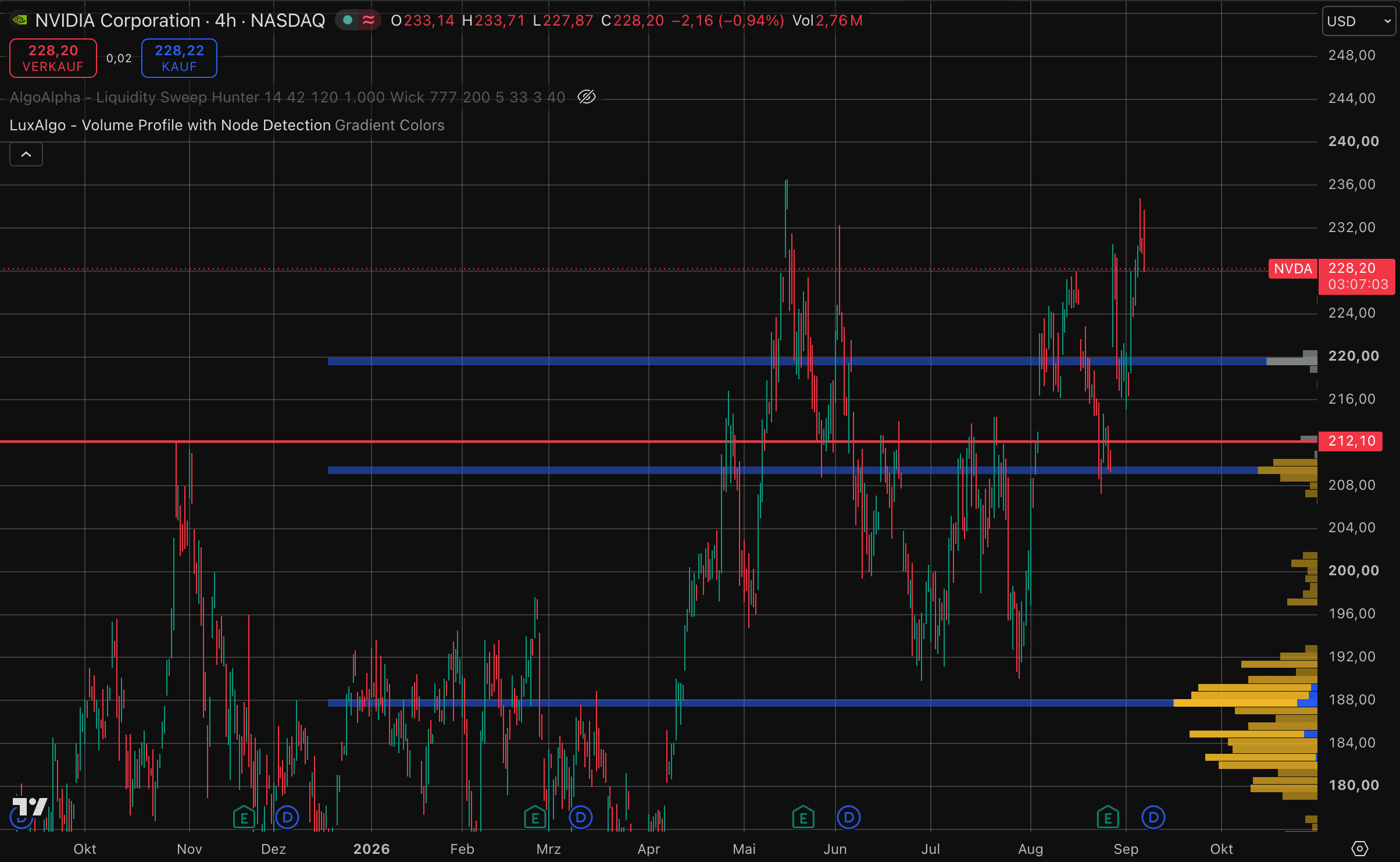Click the 236,00 price scale label
Image resolution: width=1400 pixels, height=862 pixels.
pyautogui.click(x=1352, y=184)
